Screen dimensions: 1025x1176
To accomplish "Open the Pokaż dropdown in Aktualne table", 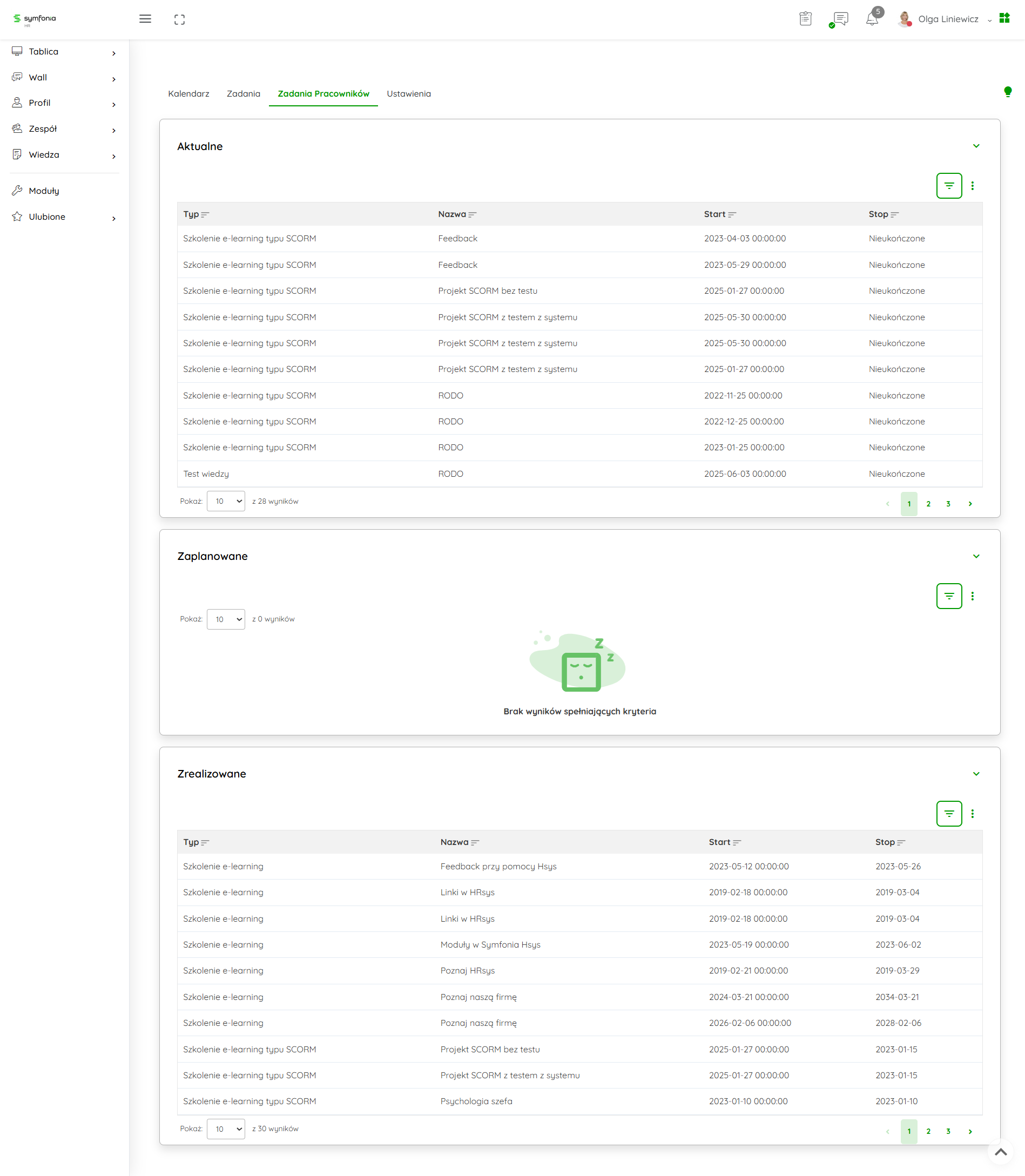I will click(x=226, y=501).
